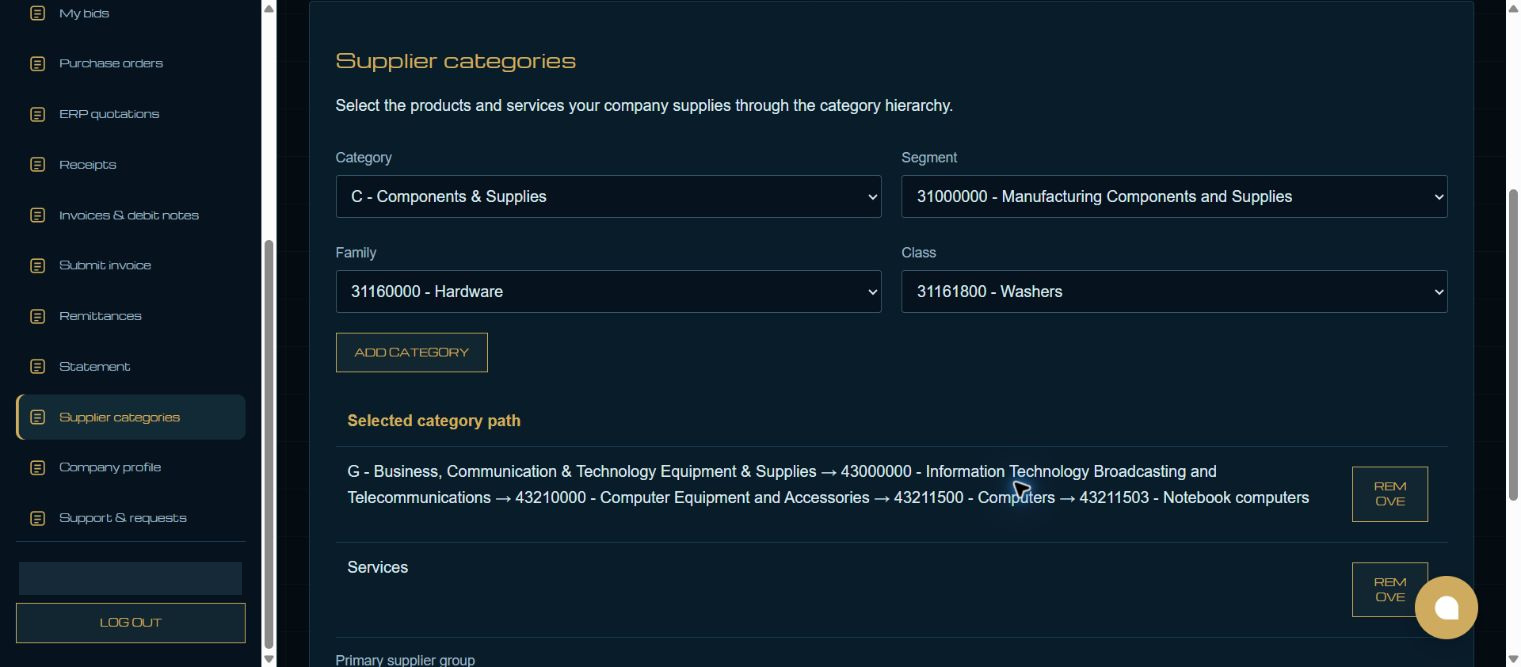Viewport: 1521px width, 667px height.
Task: Open ERP quotations page
Action: pyautogui.click(x=130, y=114)
